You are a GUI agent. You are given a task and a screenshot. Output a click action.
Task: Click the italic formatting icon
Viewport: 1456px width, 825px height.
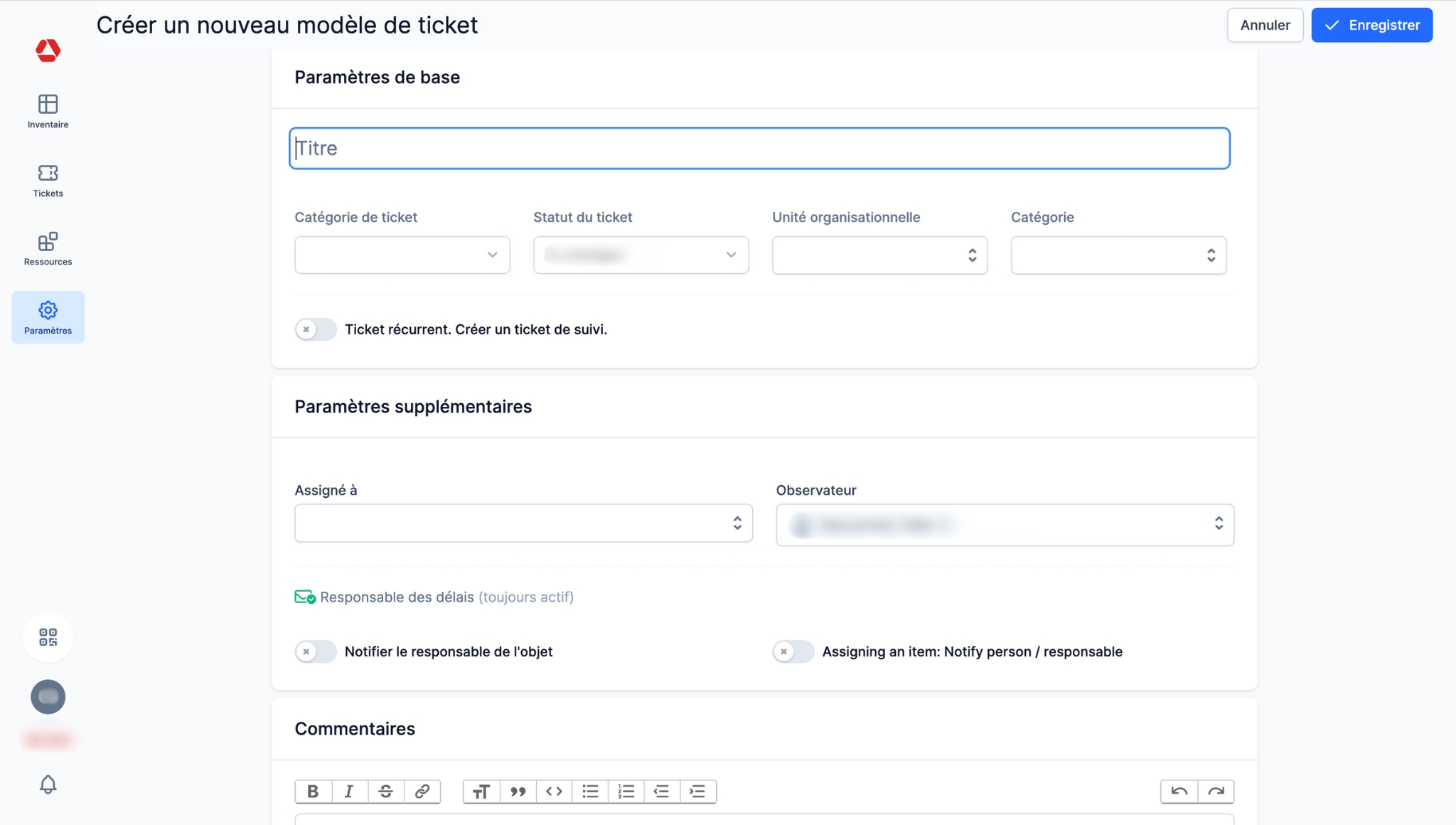tap(349, 792)
